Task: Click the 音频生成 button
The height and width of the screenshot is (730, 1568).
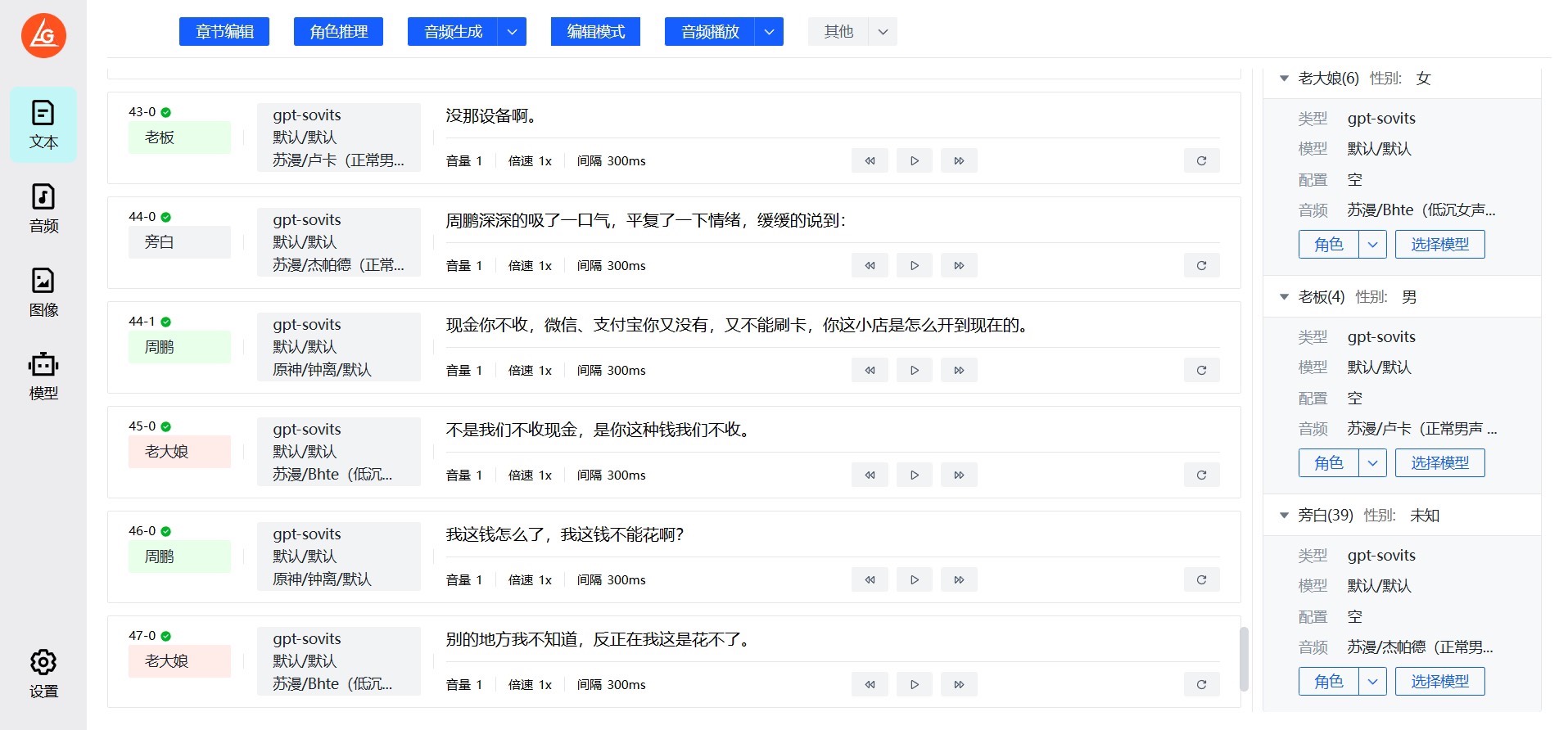Action: [x=453, y=32]
